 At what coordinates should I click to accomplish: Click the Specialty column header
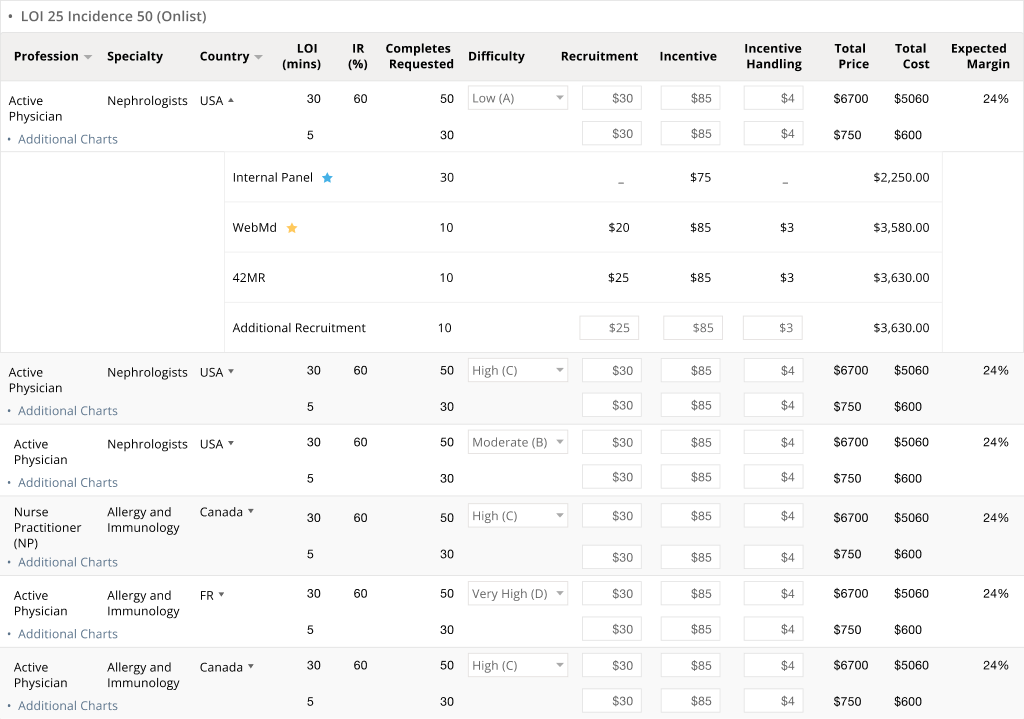135,56
